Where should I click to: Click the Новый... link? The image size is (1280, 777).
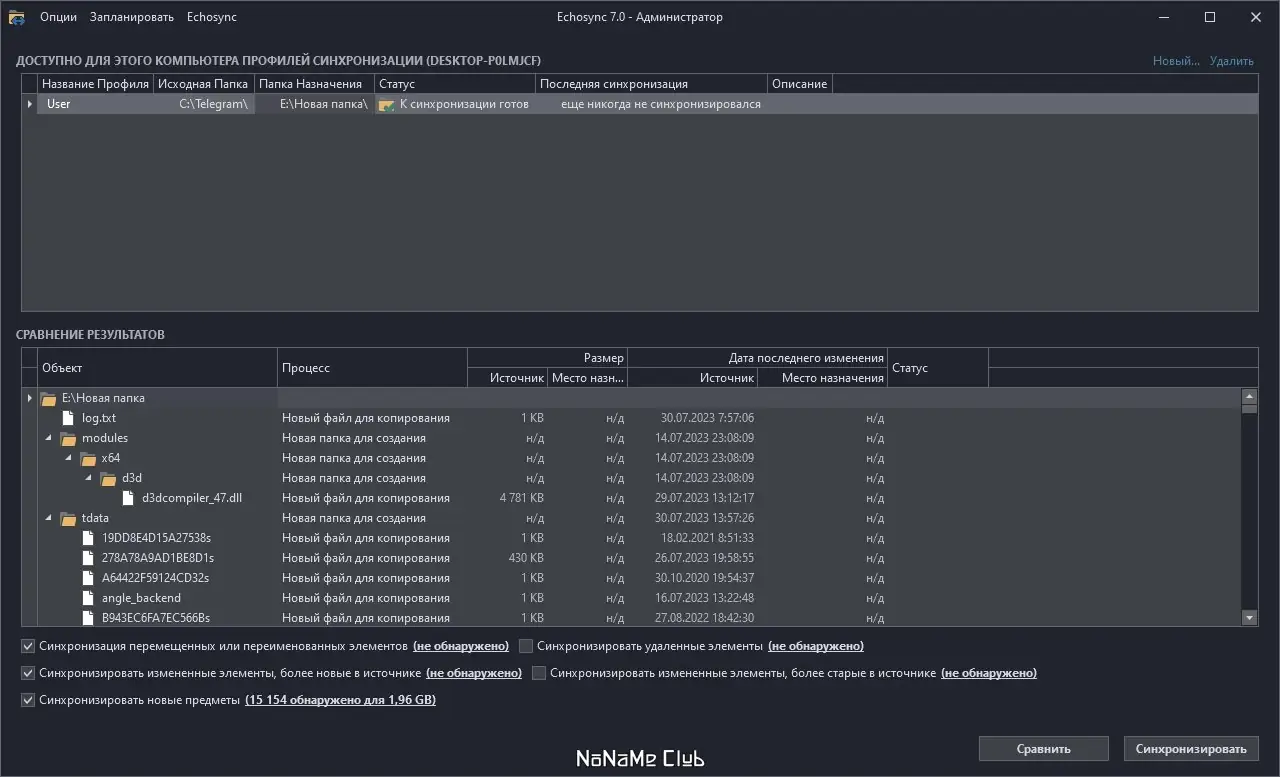click(1176, 61)
